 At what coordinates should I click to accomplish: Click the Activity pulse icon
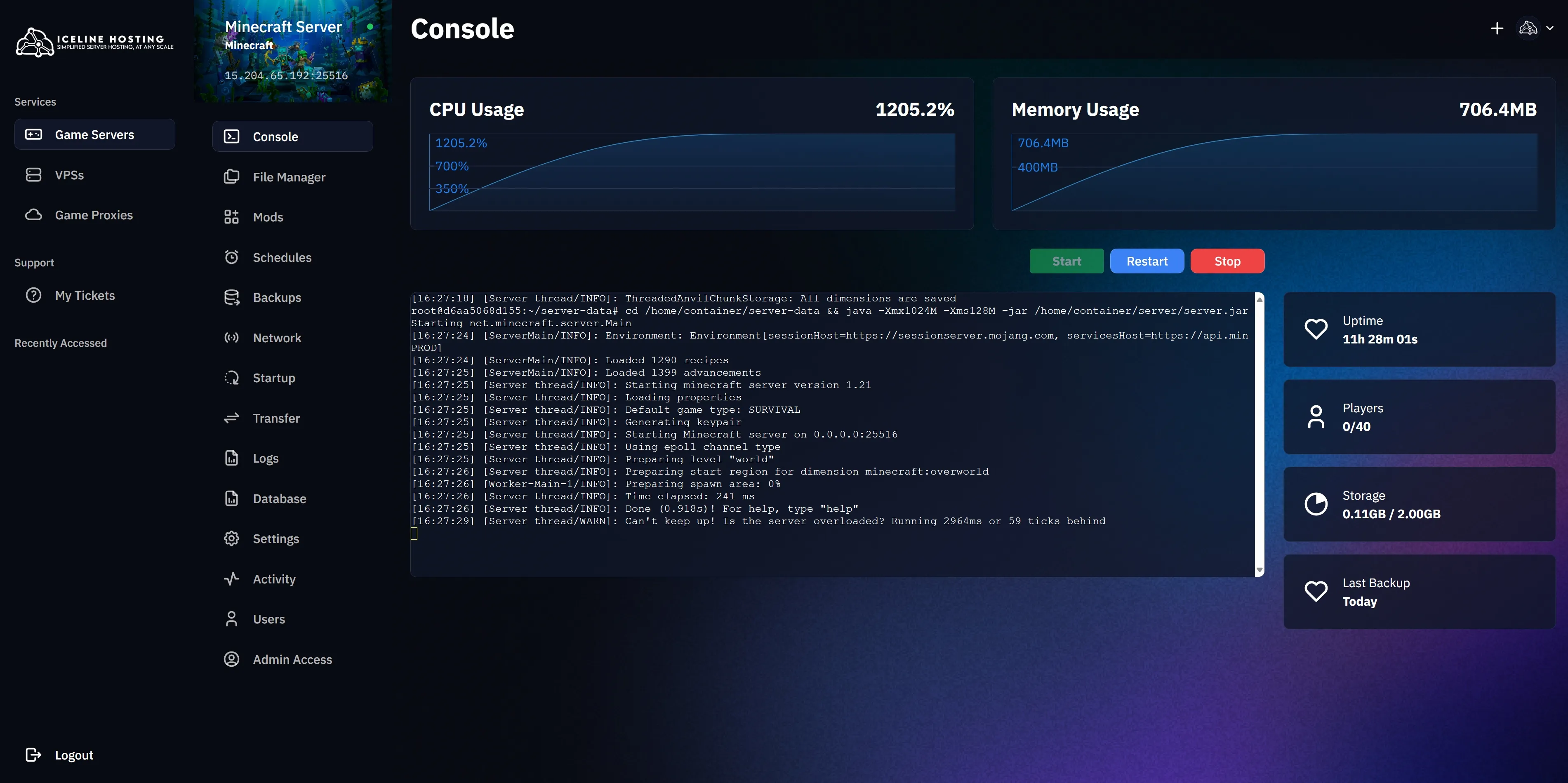pos(231,578)
